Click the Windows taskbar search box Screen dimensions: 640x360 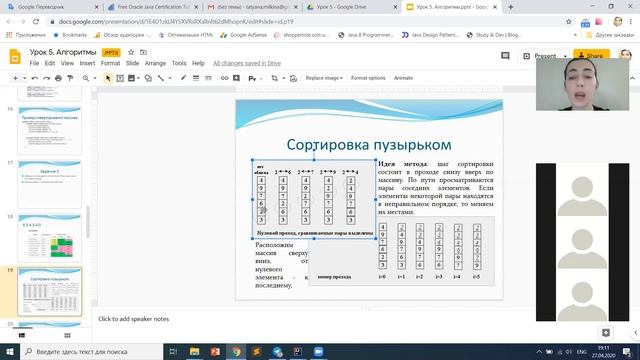91,351
